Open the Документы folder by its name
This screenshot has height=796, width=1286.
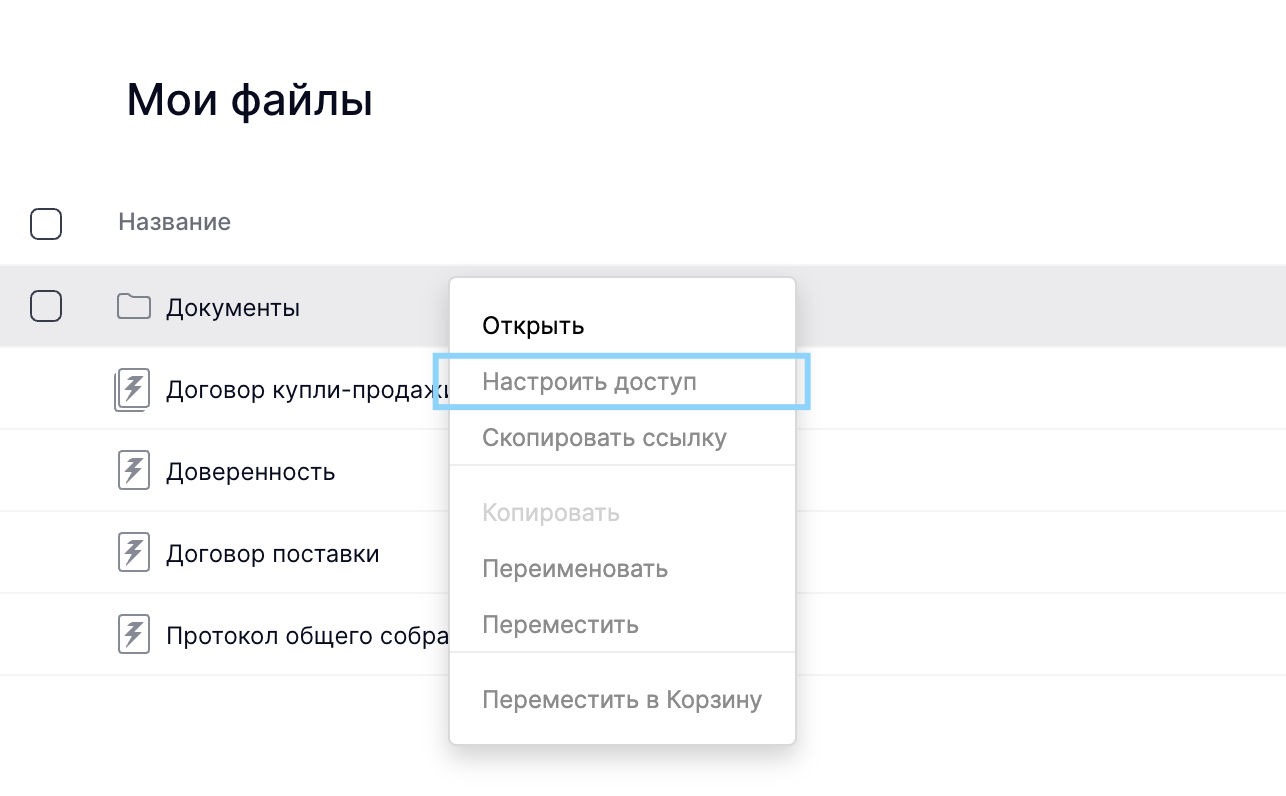point(233,307)
